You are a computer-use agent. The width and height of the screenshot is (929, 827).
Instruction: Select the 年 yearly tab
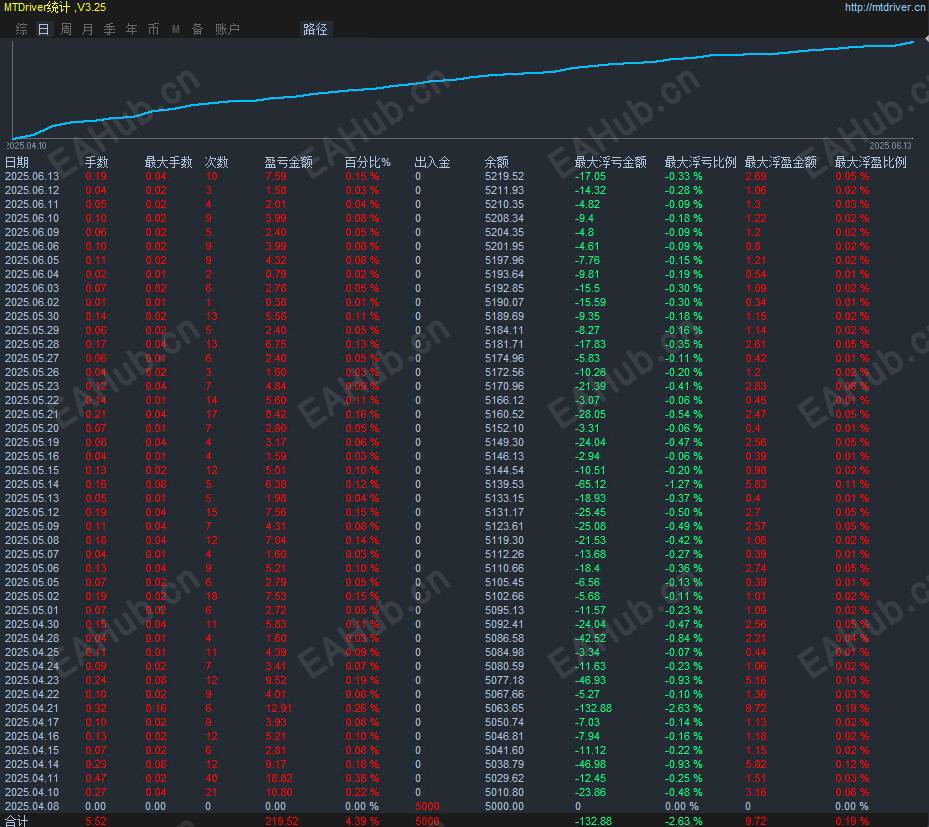tap(131, 30)
